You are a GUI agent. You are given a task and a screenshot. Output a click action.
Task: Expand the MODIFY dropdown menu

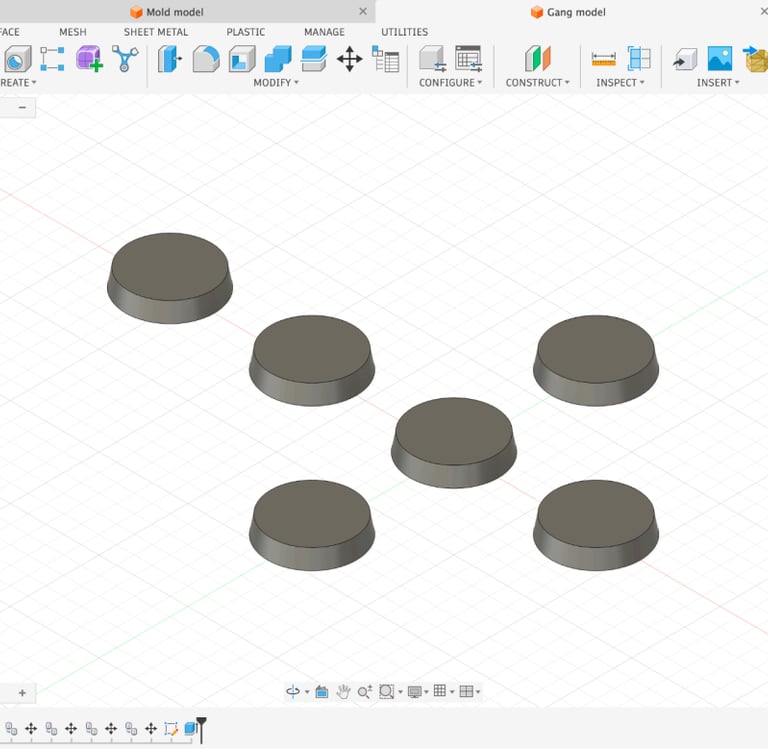coord(276,83)
